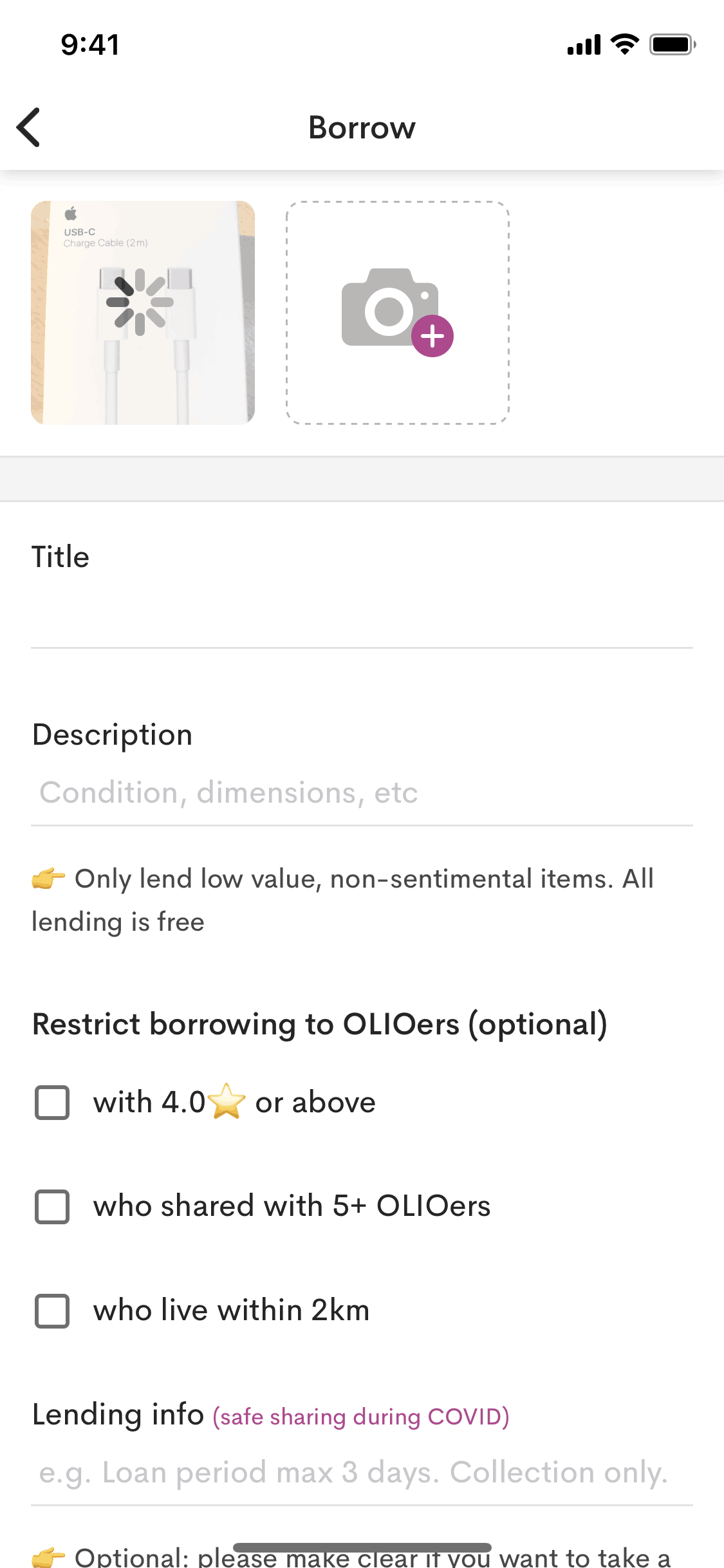
Task: Tick the 'who live within 2km' checkbox
Action: pos(52,1311)
